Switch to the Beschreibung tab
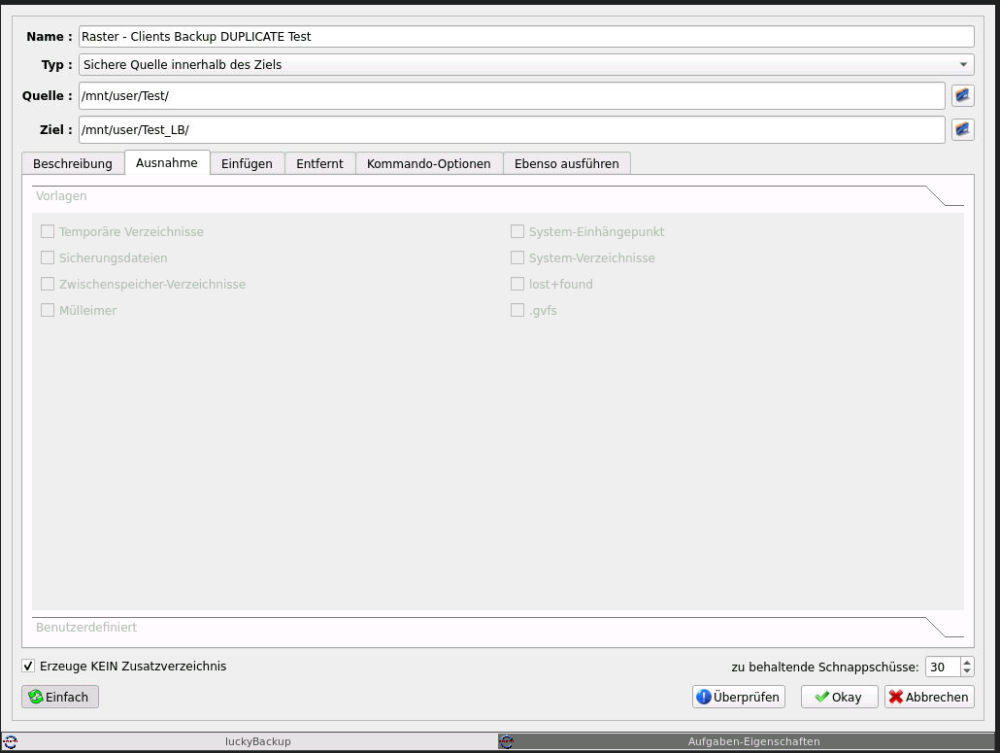The height and width of the screenshot is (753, 1000). (x=73, y=164)
